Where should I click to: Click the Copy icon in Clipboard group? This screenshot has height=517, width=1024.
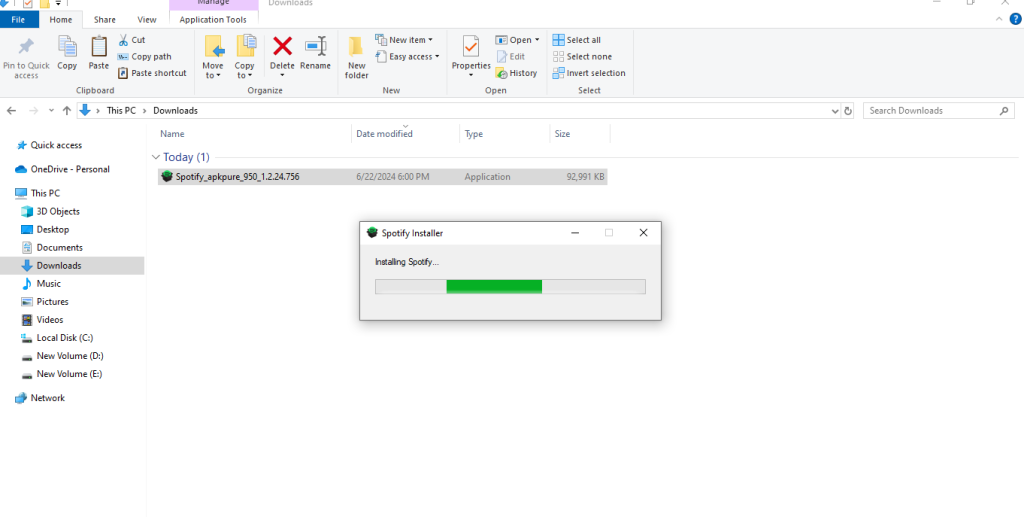click(x=67, y=47)
